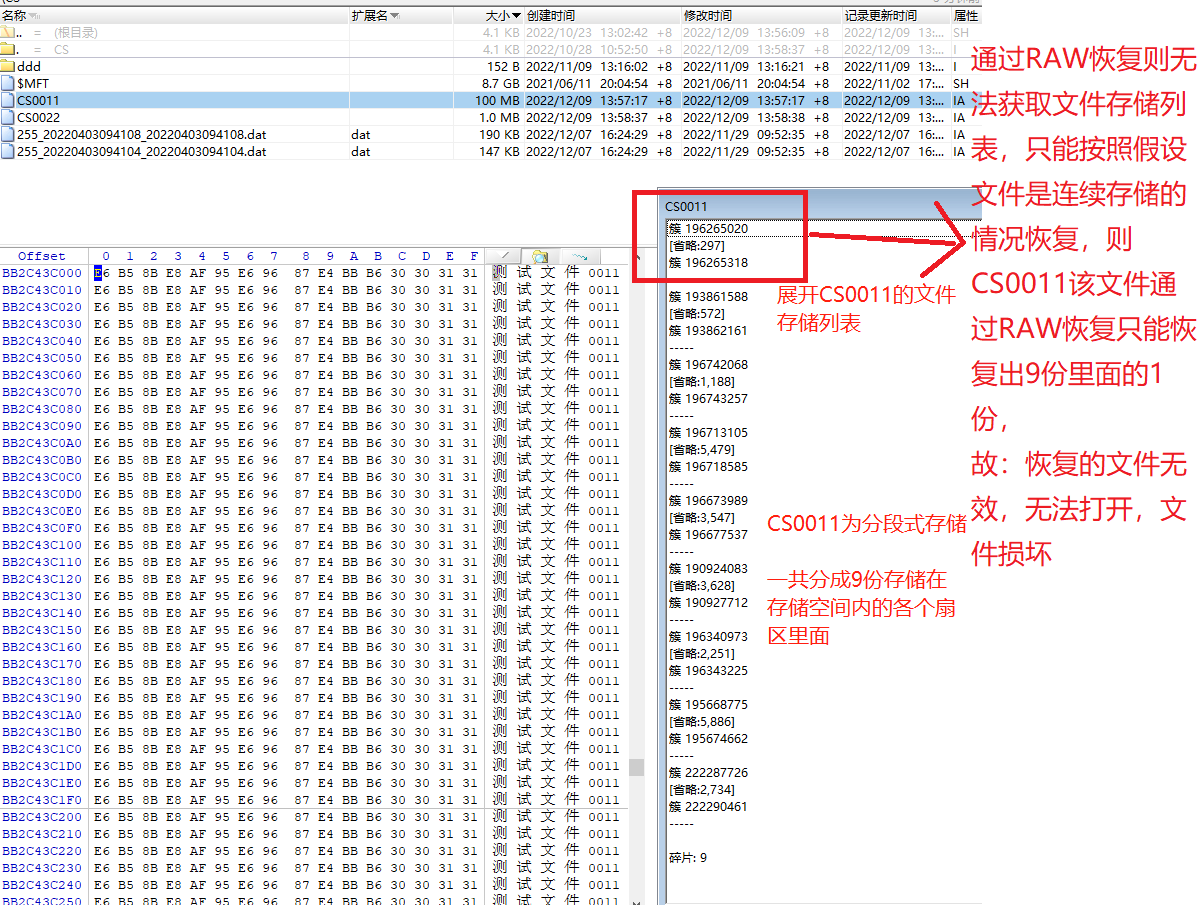Click the folder-with-magnifier icon above hex view
This screenshot has height=905, width=1202.
pos(540,256)
